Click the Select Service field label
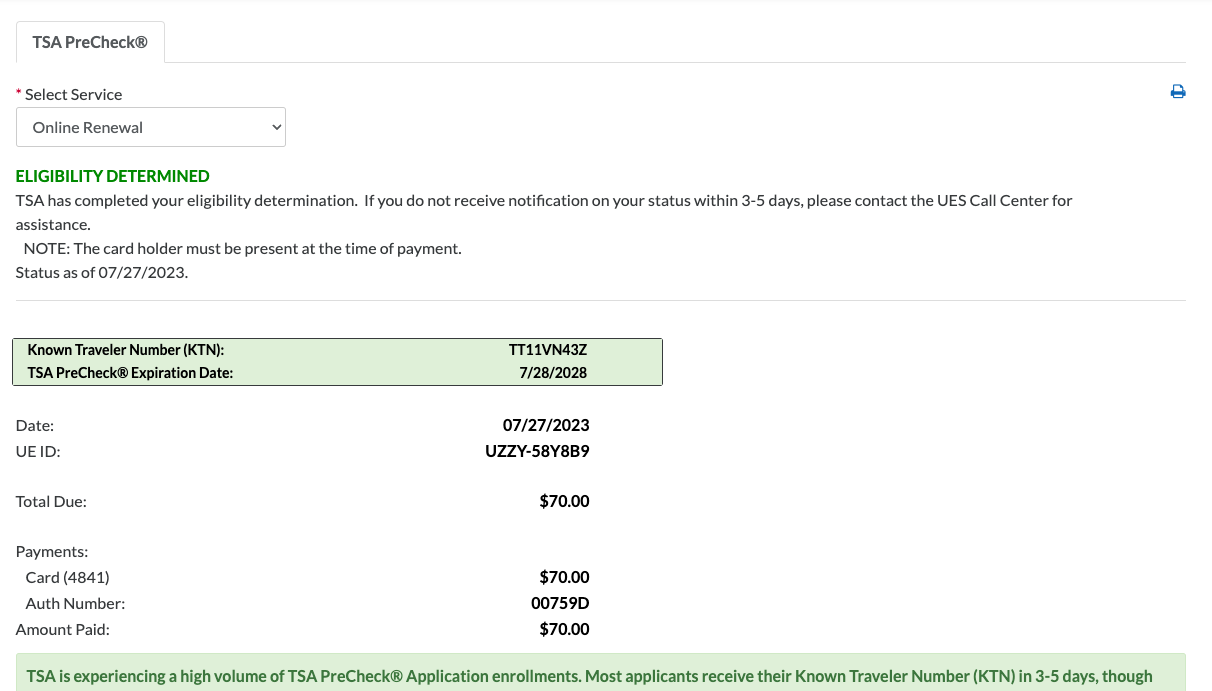 point(73,94)
